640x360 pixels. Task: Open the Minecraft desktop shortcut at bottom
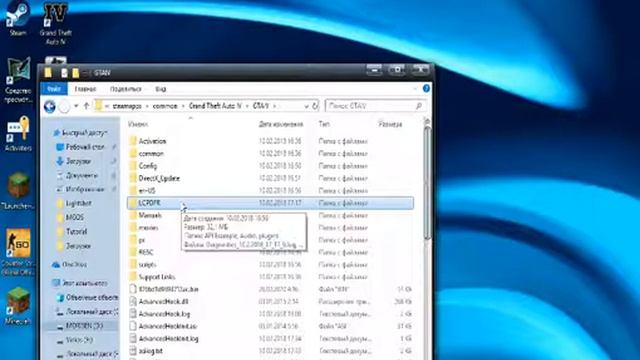tap(18, 306)
